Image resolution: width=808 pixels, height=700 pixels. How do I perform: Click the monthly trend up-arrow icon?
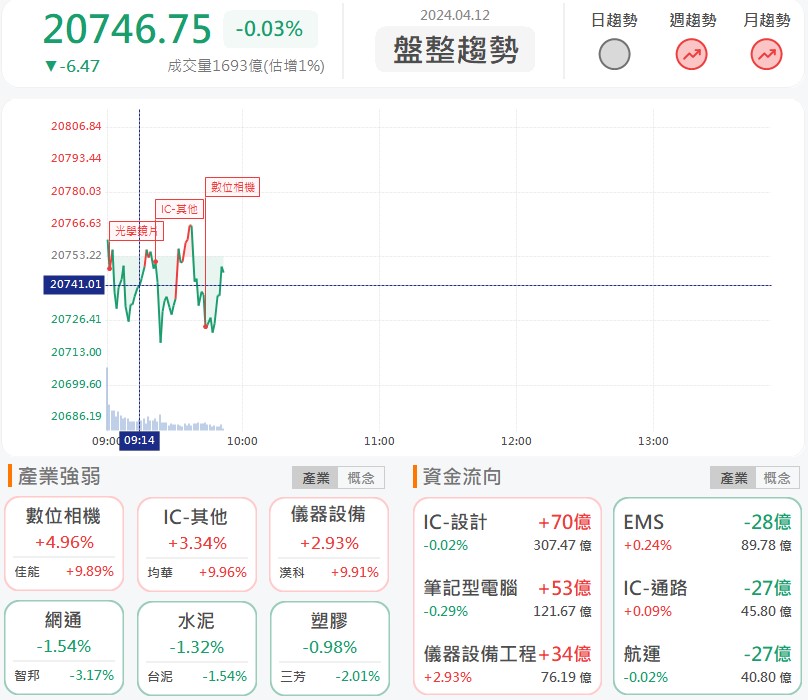pyautogui.click(x=766, y=54)
